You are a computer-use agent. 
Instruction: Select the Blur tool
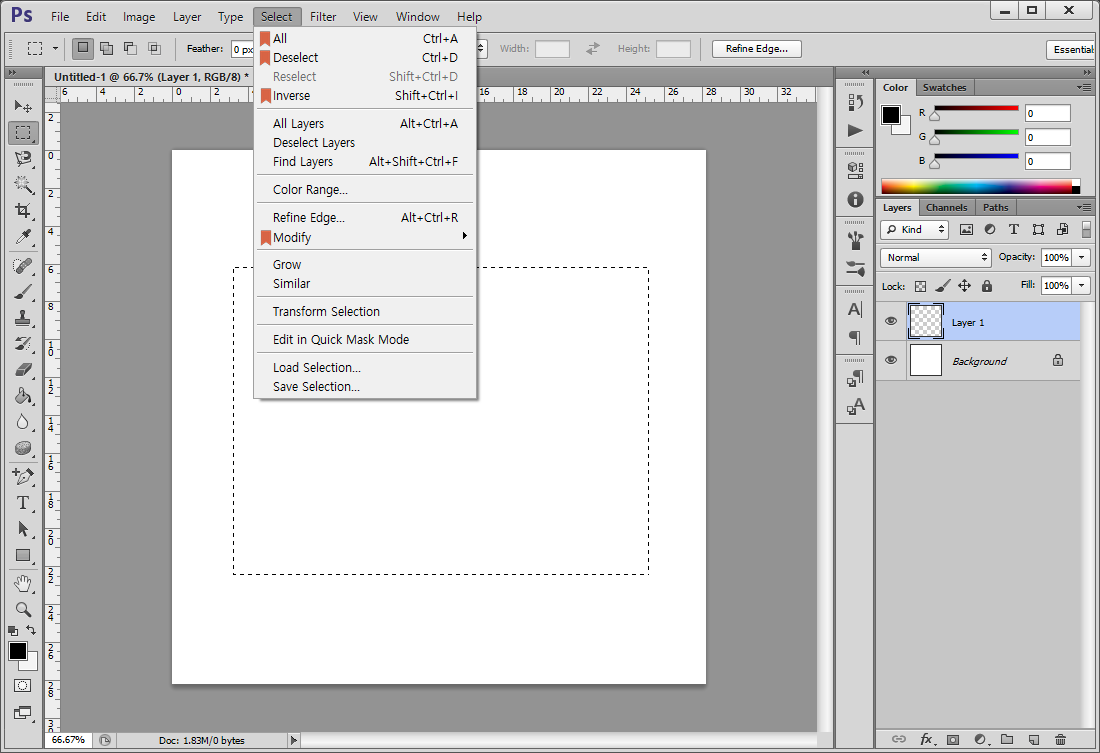pos(23,422)
